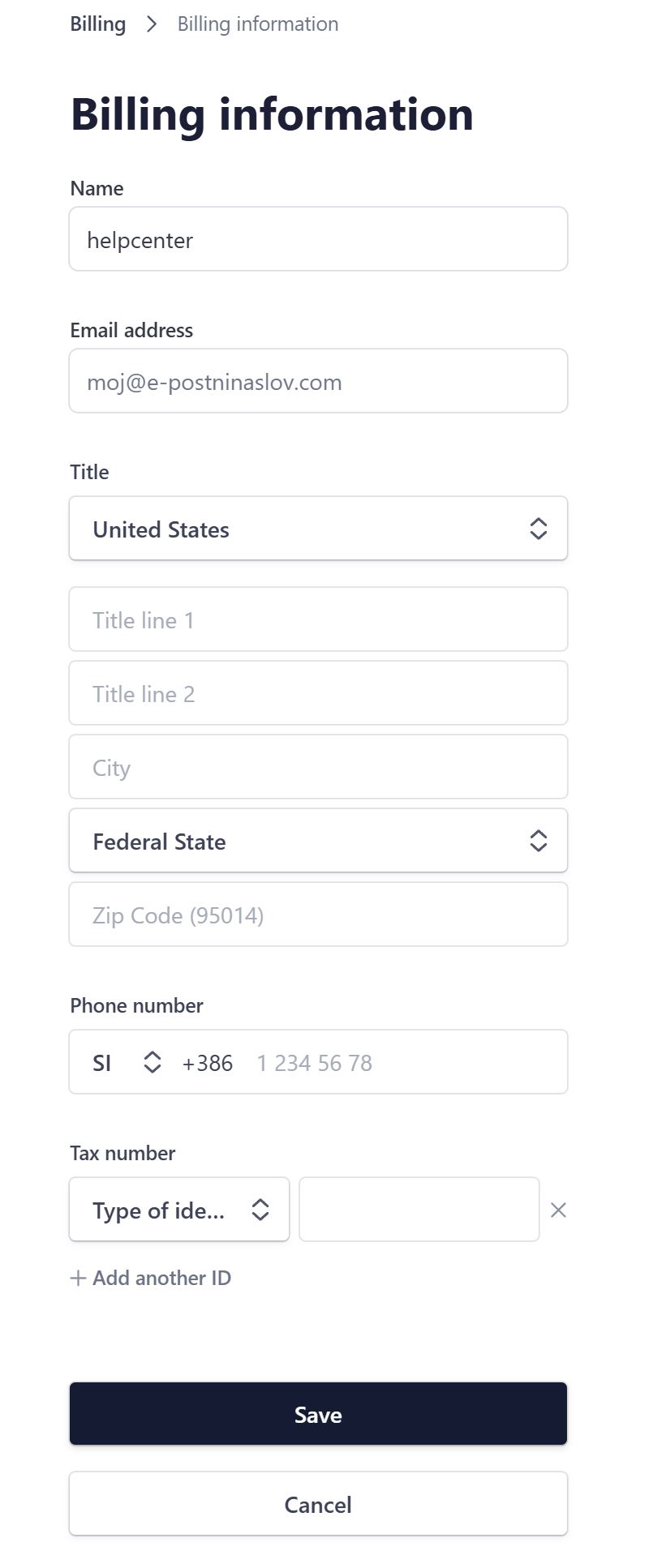Cancel the billing information changes
The image size is (653, 1568).
pos(318,1504)
